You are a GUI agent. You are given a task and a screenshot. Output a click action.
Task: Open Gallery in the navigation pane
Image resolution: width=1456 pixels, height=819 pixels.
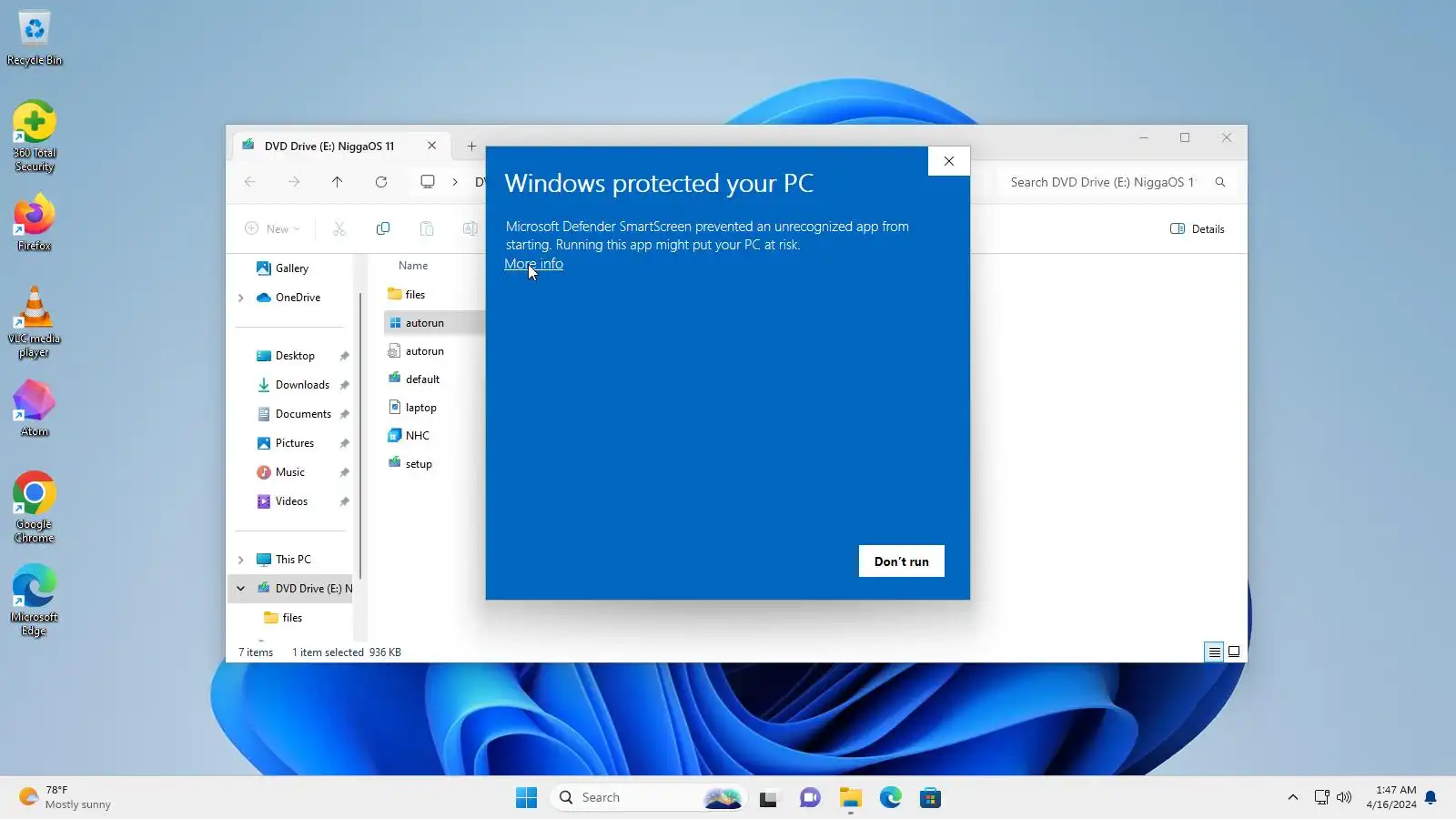(x=282, y=268)
